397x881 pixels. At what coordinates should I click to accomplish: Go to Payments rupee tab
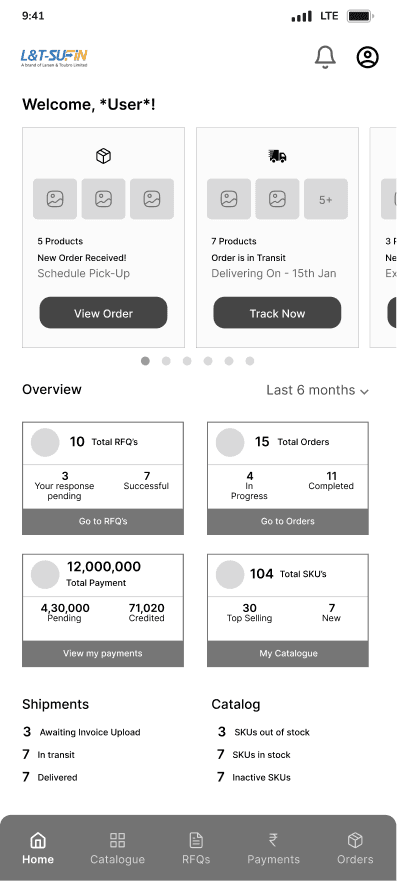coord(273,849)
